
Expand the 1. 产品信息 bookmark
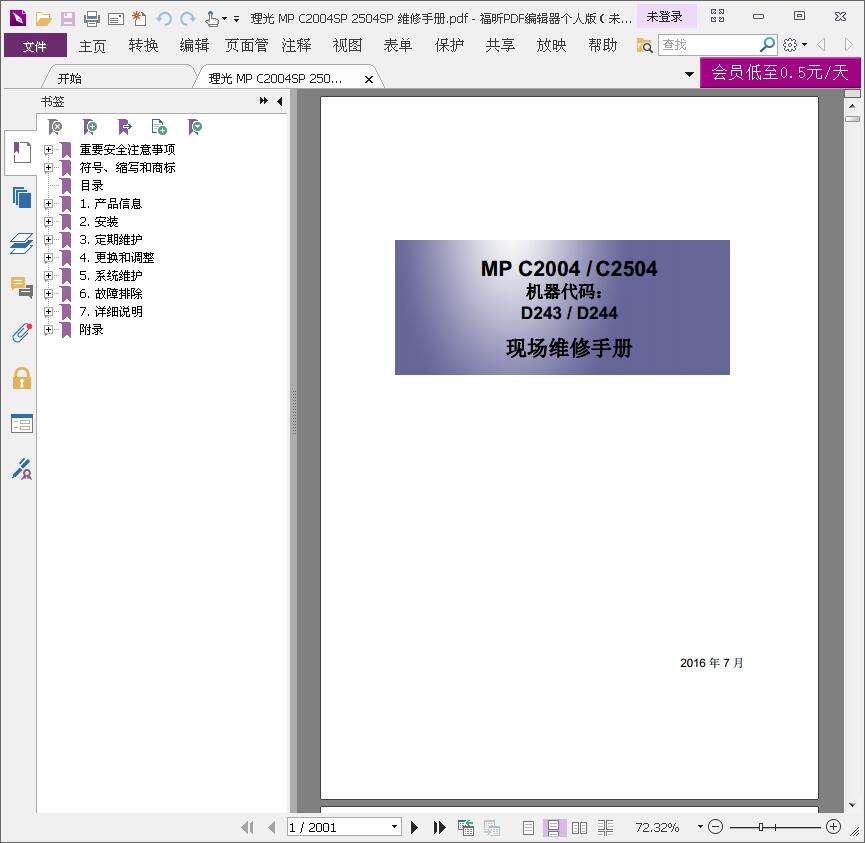49,204
